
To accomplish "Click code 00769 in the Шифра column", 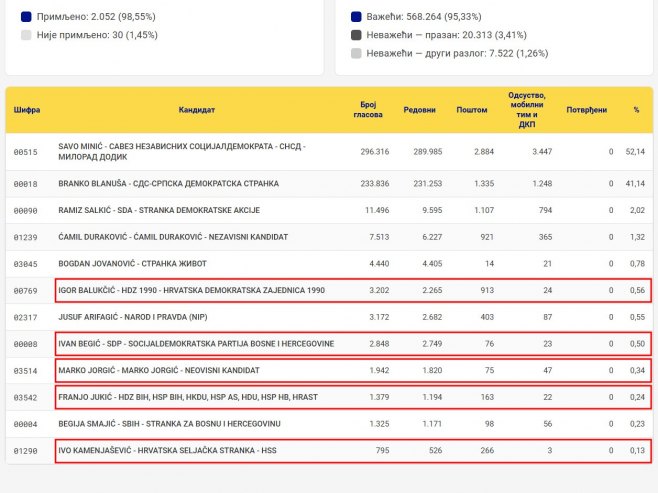I will pyautogui.click(x=26, y=291).
